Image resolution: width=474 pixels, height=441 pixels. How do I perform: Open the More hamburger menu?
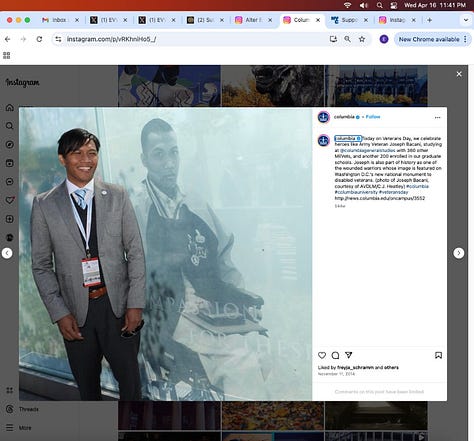point(19,428)
